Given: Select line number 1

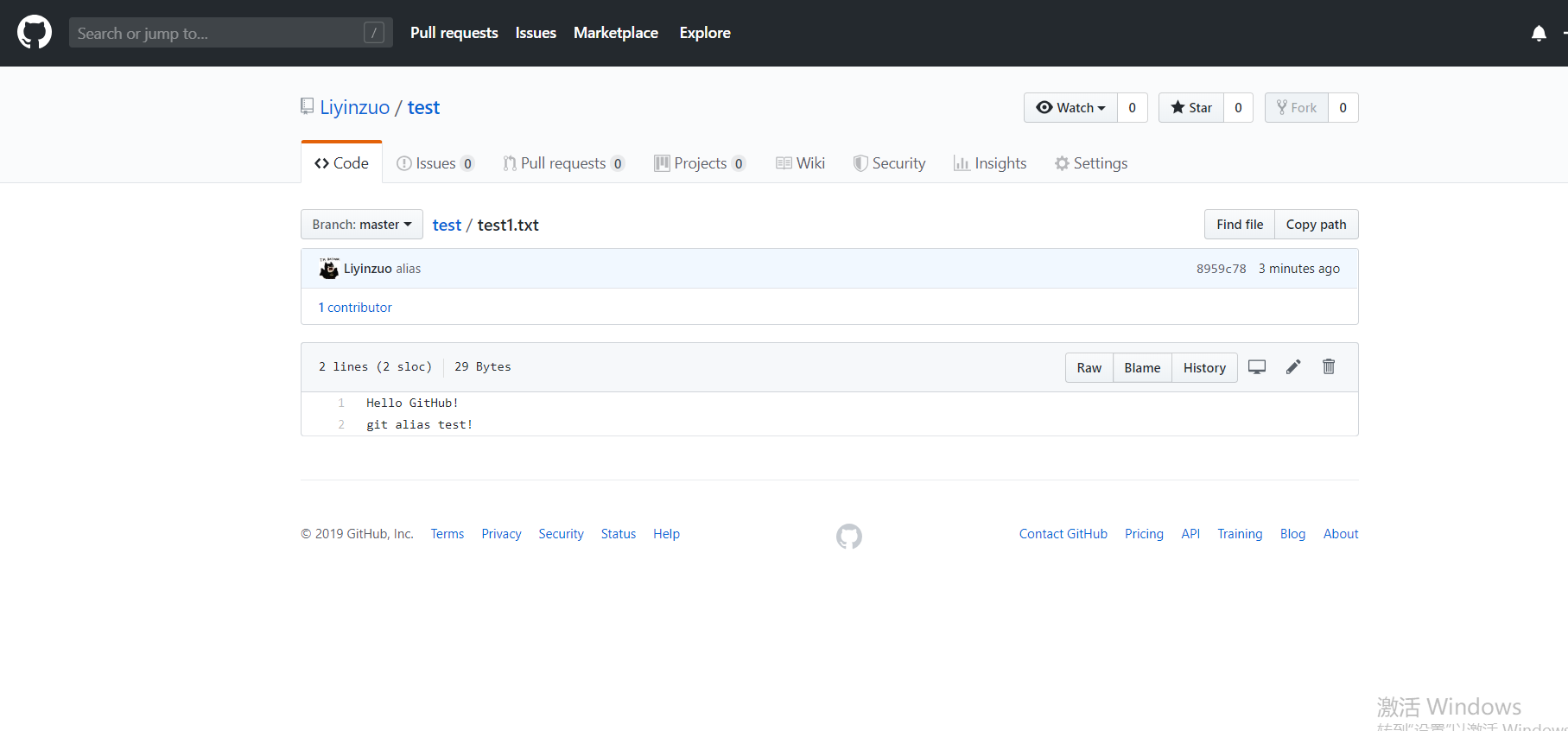Looking at the screenshot, I should click(341, 404).
